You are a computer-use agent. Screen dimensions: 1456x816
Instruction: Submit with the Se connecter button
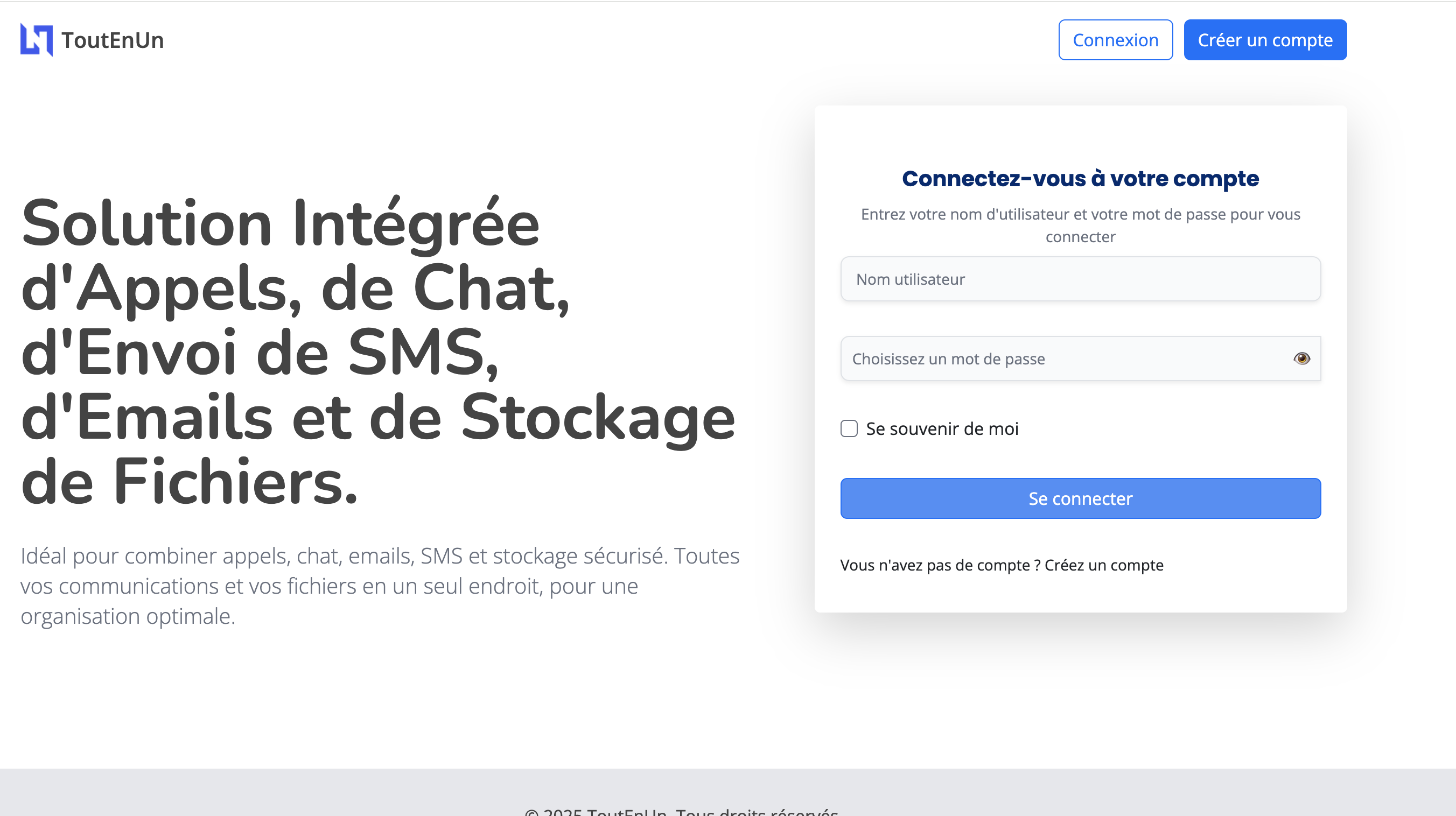click(x=1080, y=498)
